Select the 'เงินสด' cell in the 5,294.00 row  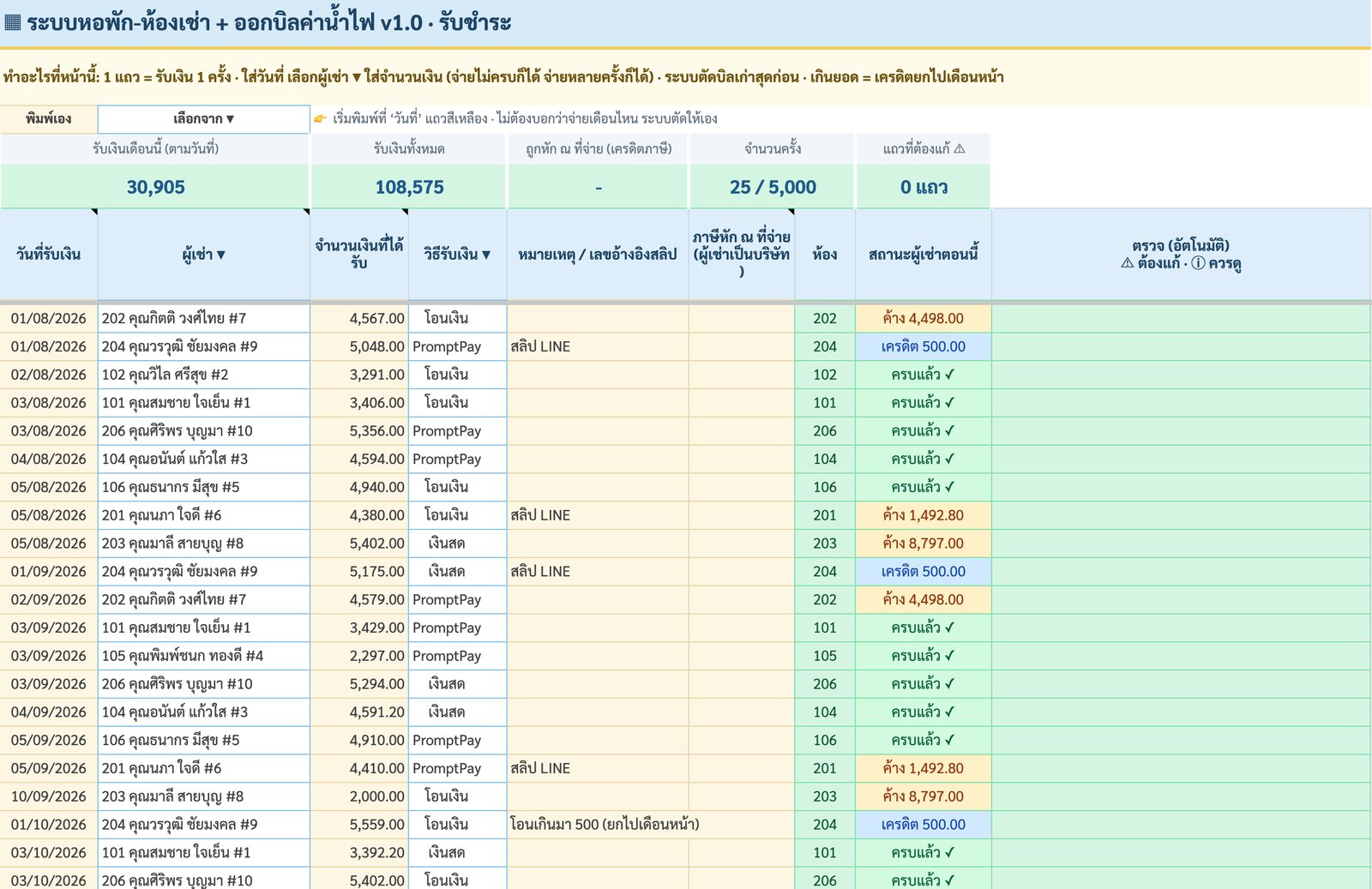457,684
